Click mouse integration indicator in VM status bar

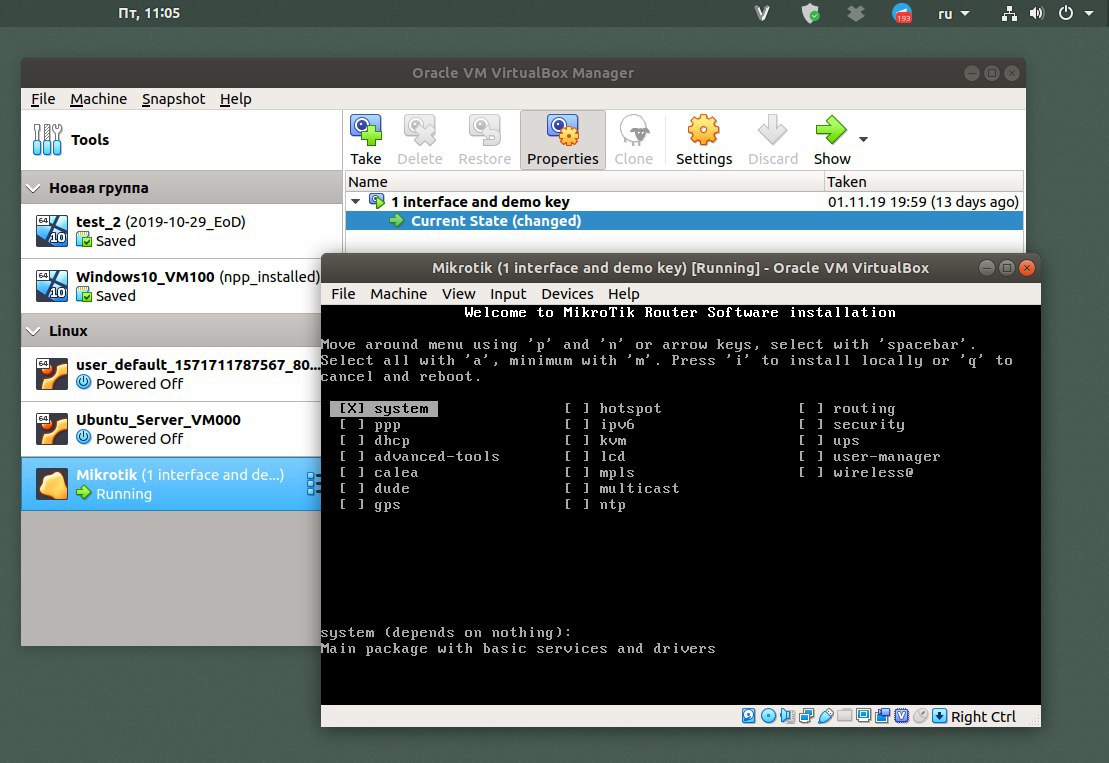click(920, 716)
